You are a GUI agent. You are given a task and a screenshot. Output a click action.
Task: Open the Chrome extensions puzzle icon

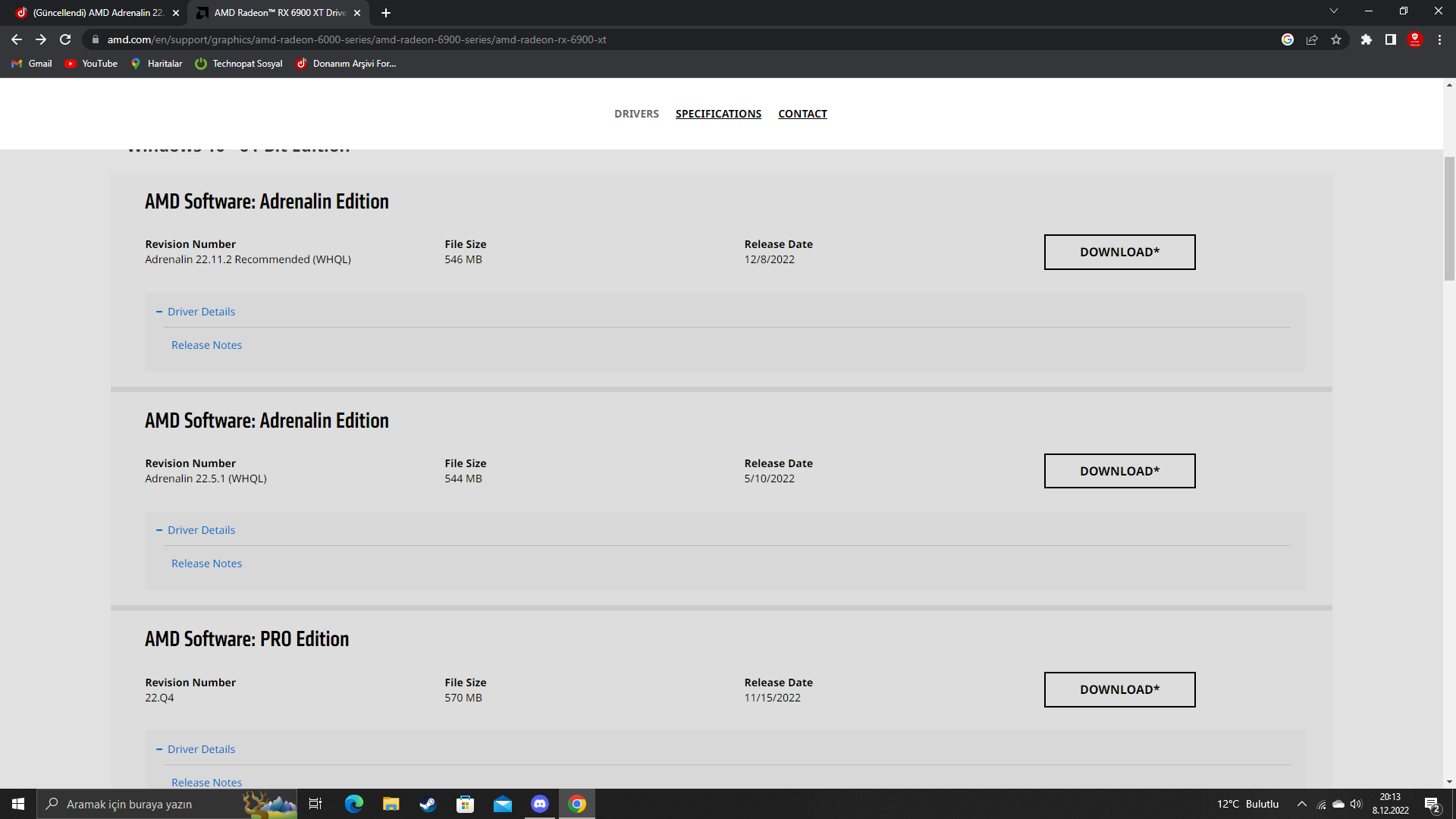tap(1366, 39)
